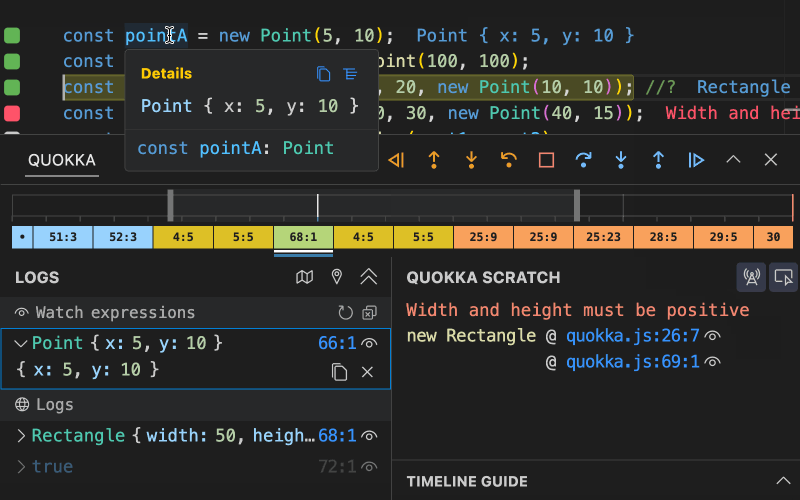Remove all watch expressions icon
The width and height of the screenshot is (800, 500).
(x=369, y=313)
